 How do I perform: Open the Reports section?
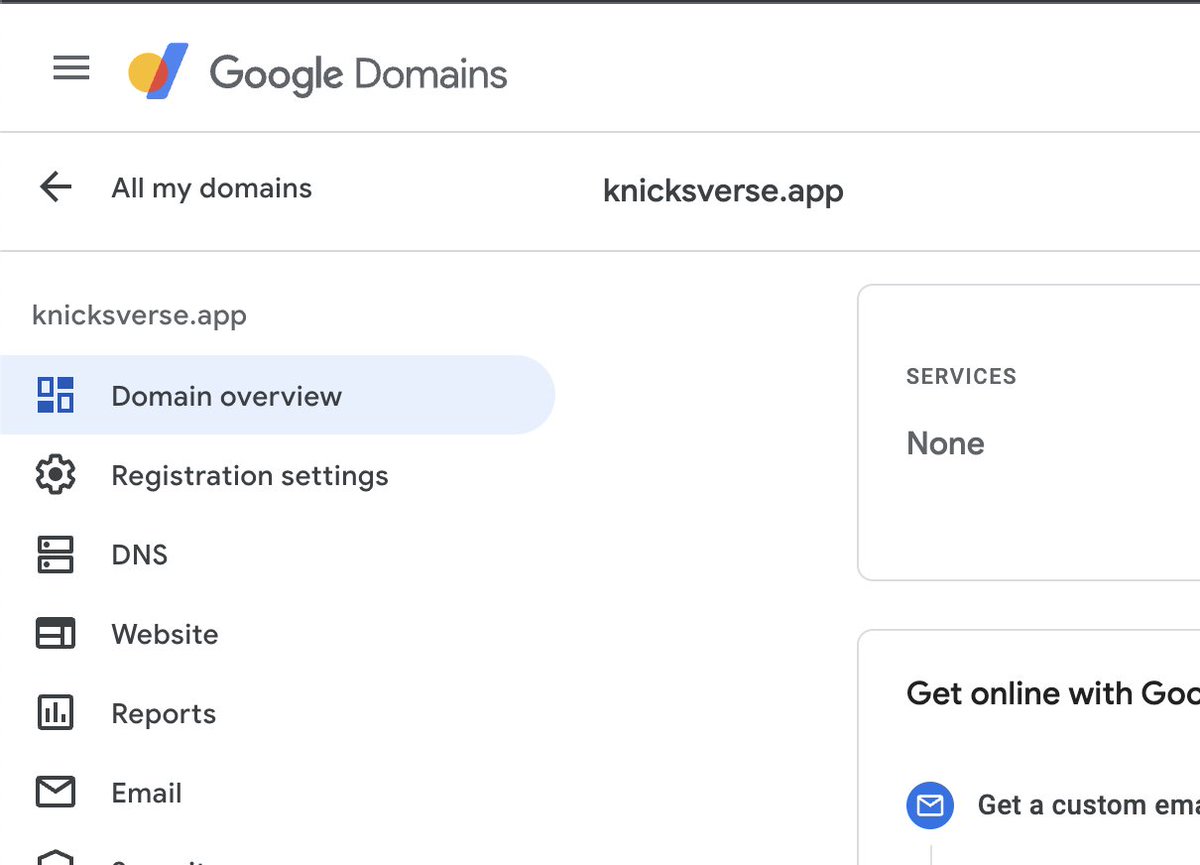164,713
